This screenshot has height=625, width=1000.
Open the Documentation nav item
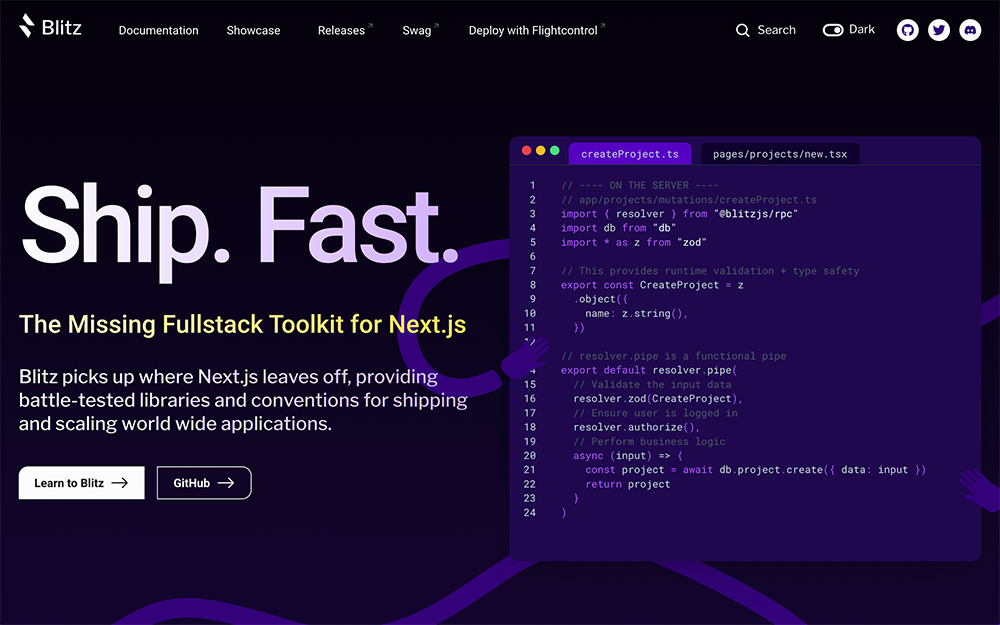158,30
